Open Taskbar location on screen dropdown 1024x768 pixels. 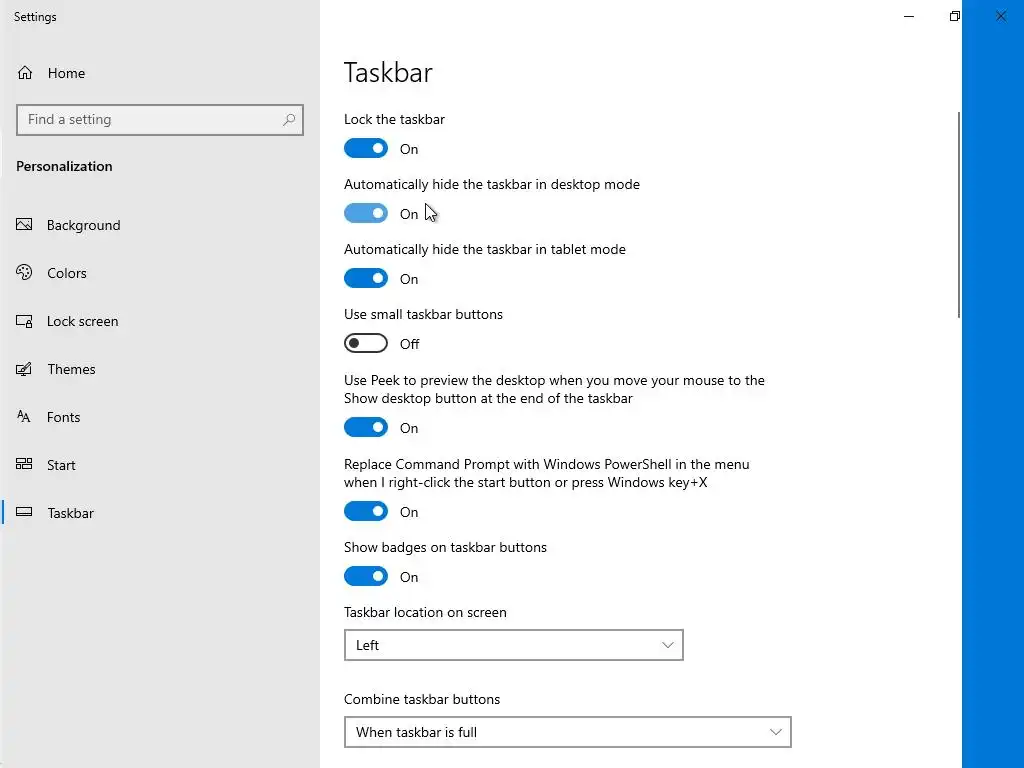(513, 645)
